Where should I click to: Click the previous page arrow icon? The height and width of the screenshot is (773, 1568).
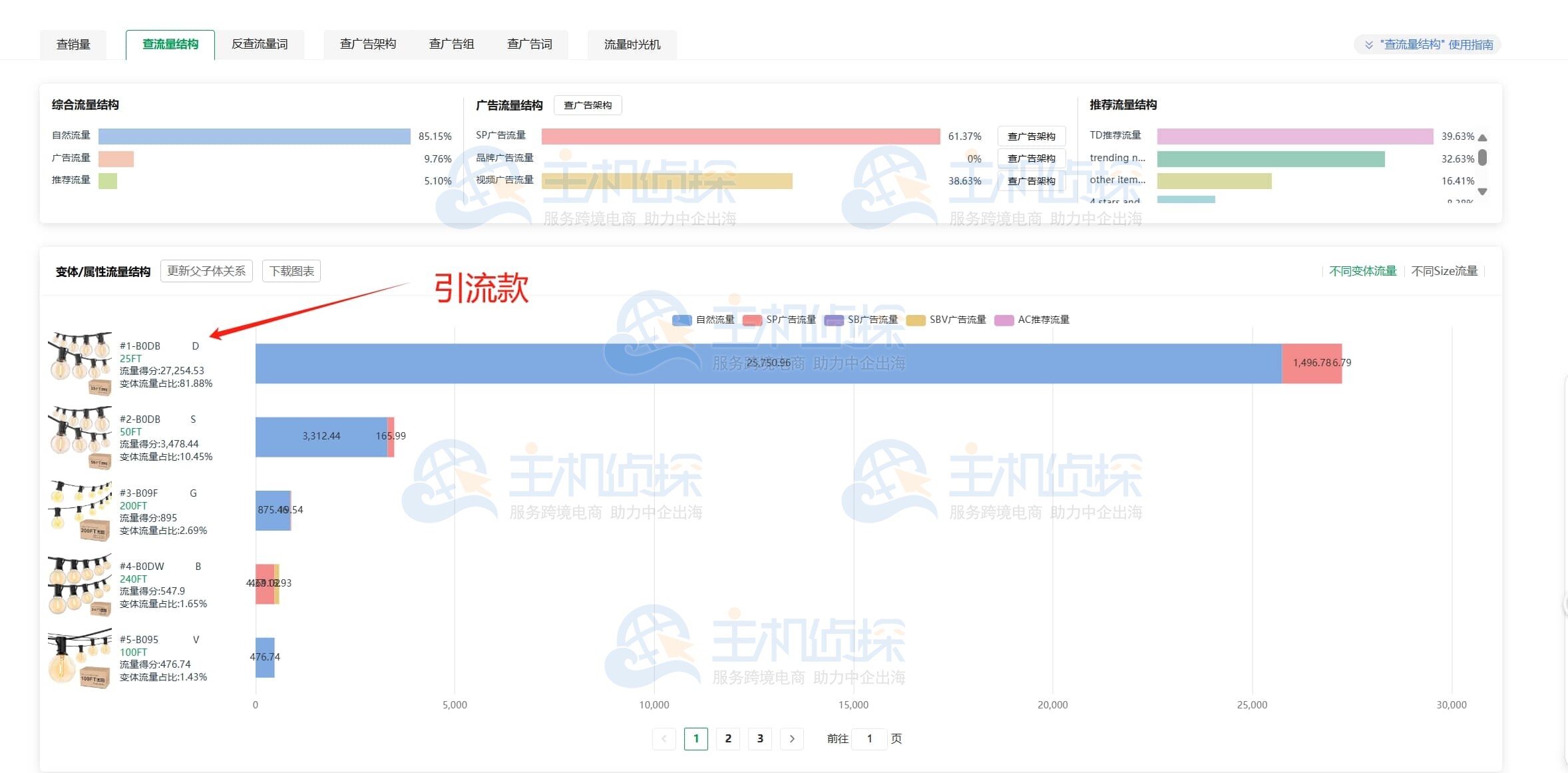pyautogui.click(x=664, y=738)
